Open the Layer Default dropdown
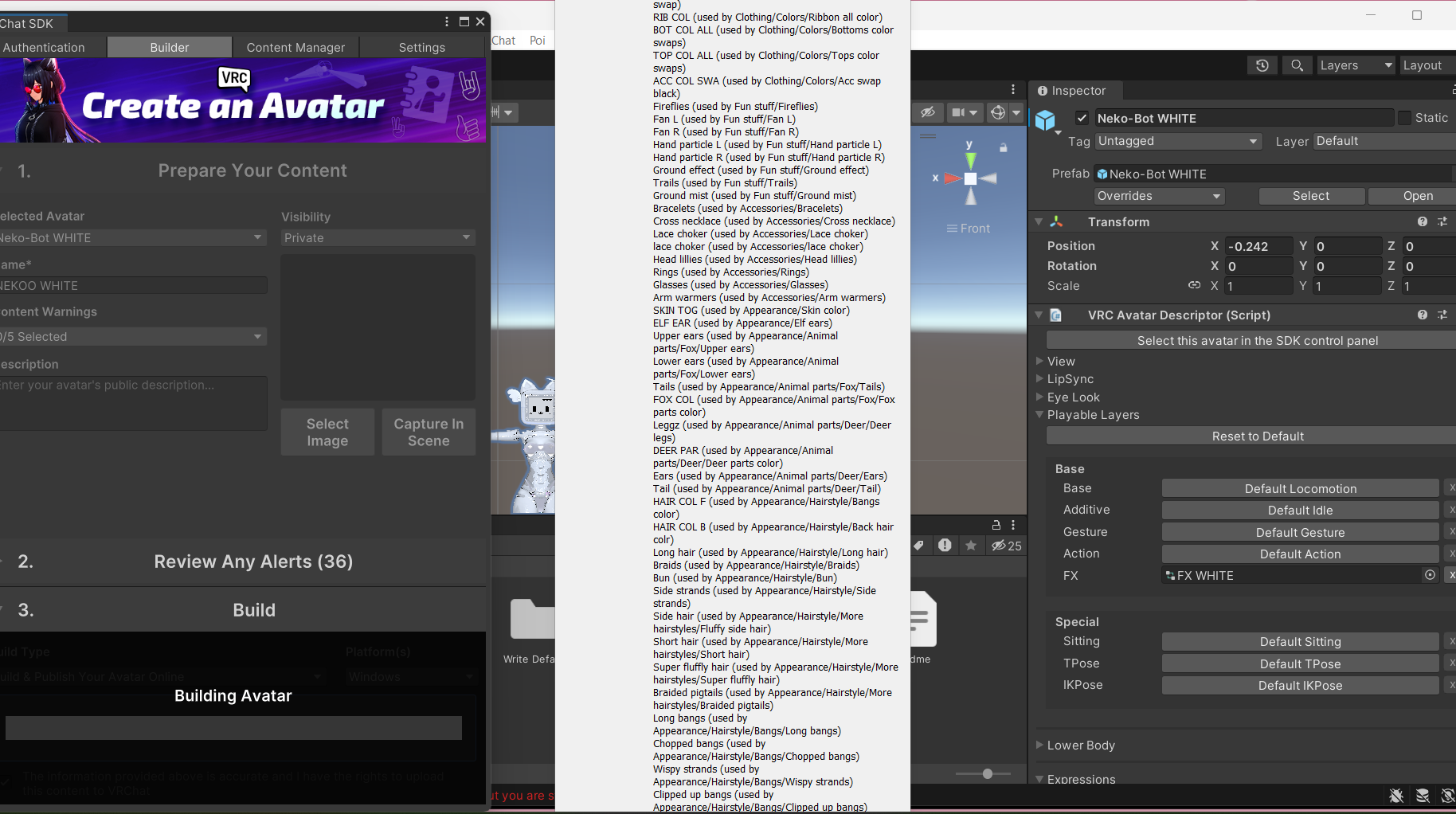This screenshot has width=1456, height=814. [x=1384, y=141]
